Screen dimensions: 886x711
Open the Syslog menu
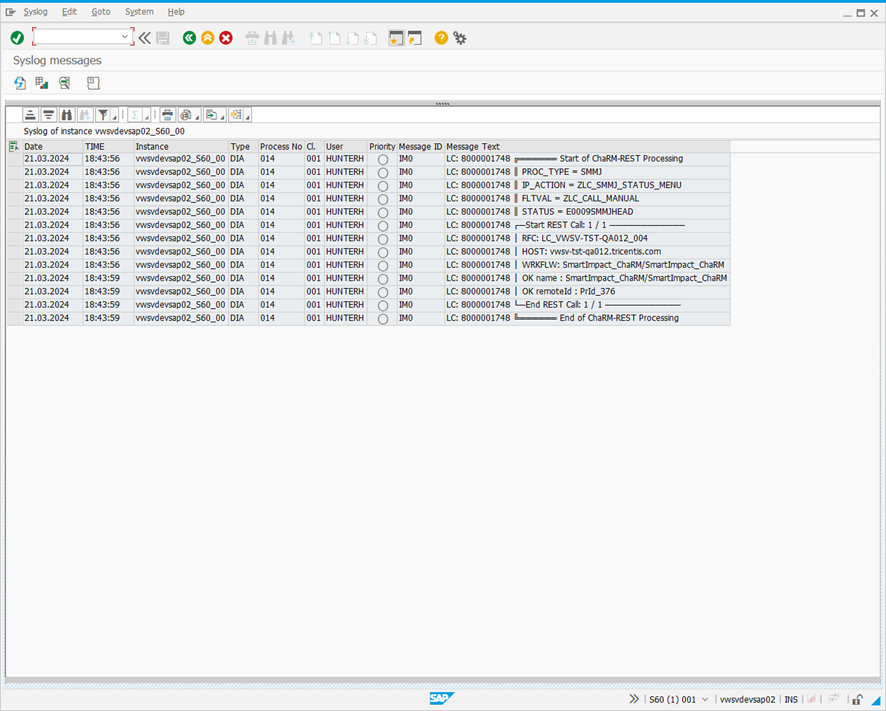pyautogui.click(x=35, y=11)
